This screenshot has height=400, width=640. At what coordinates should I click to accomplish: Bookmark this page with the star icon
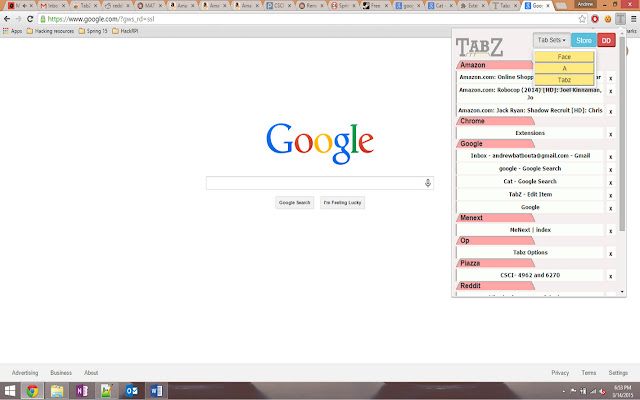(582, 19)
